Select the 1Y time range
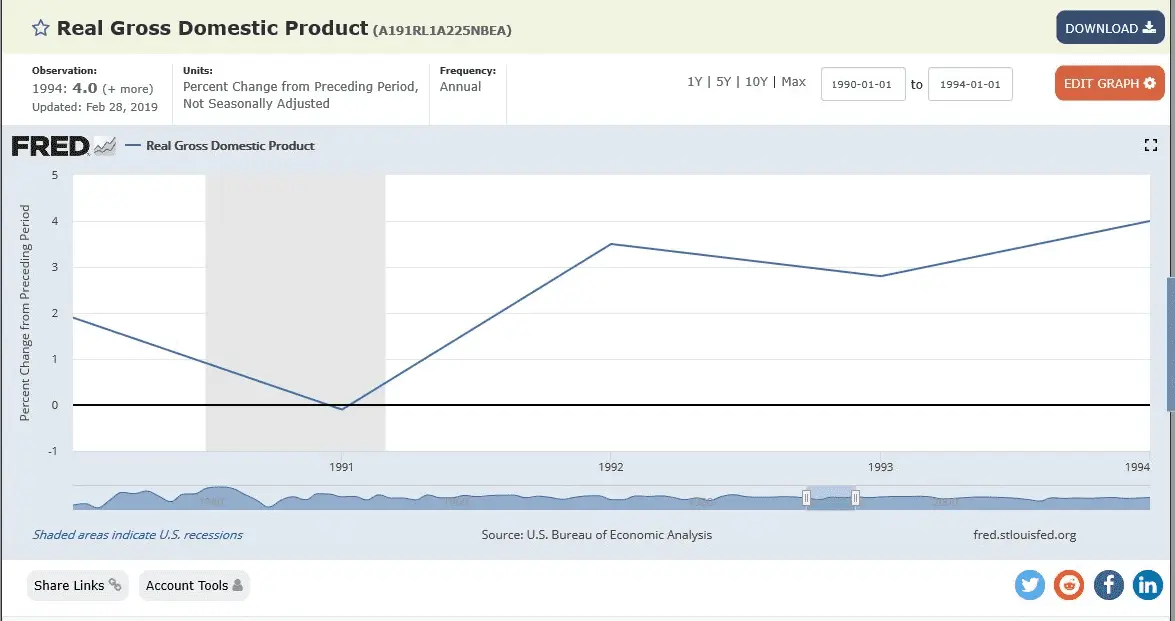 (x=694, y=82)
